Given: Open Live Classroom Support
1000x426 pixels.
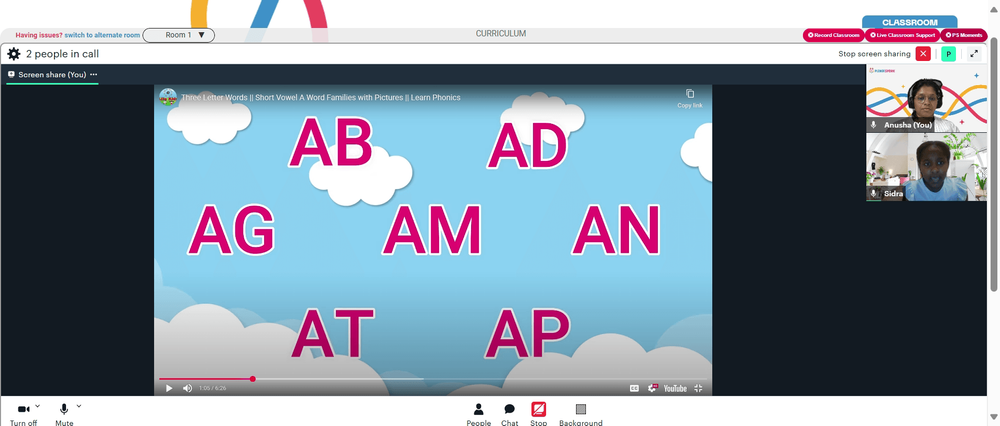Looking at the screenshot, I should pos(902,35).
